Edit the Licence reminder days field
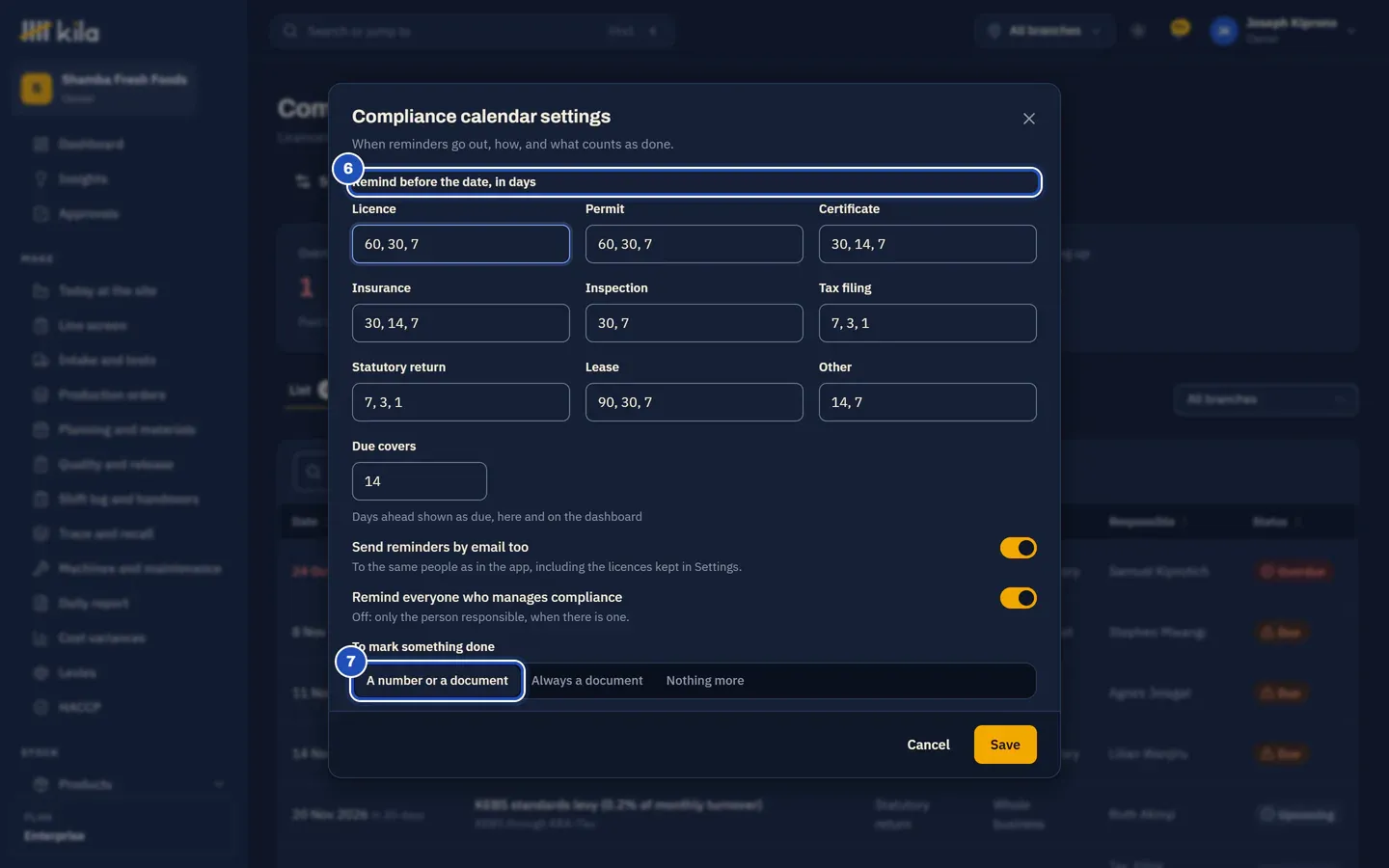Screen dimensions: 1389x868 [x=461, y=244]
